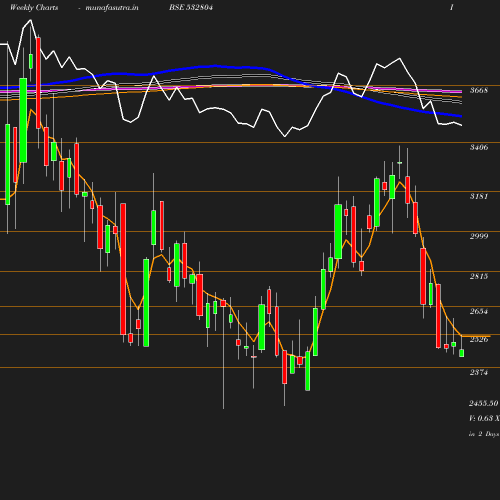This screenshot has height=500, width=500.
Task: Click the 3181 price level label
Action: [479, 196]
